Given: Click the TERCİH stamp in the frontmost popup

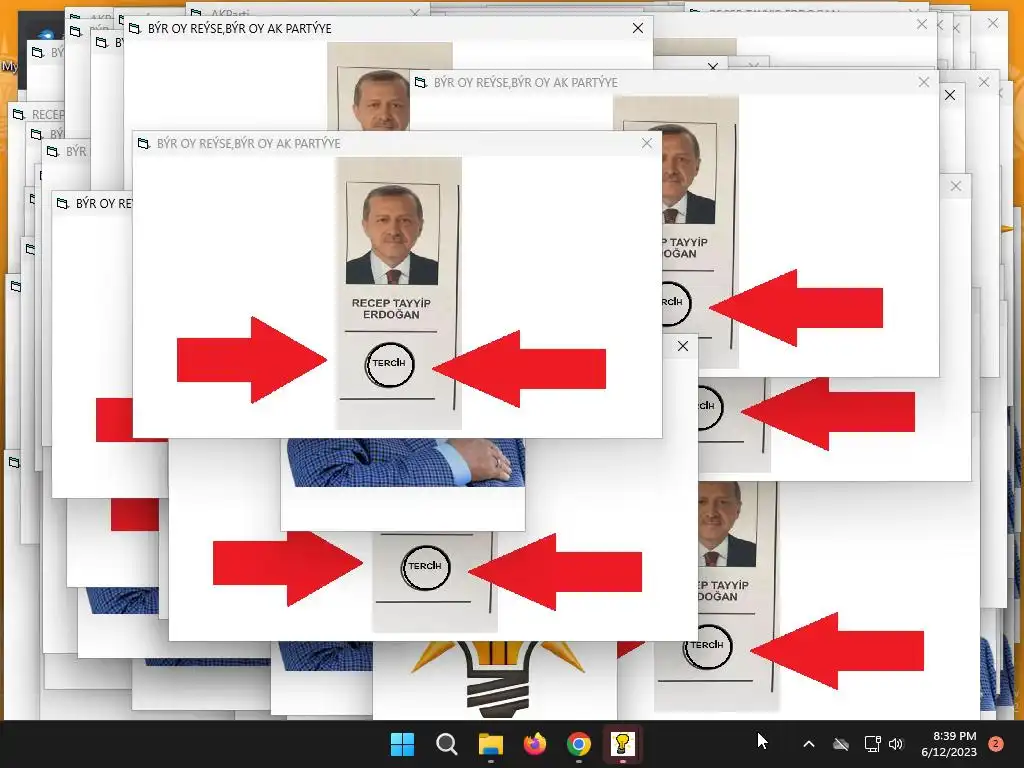Looking at the screenshot, I should [389, 364].
